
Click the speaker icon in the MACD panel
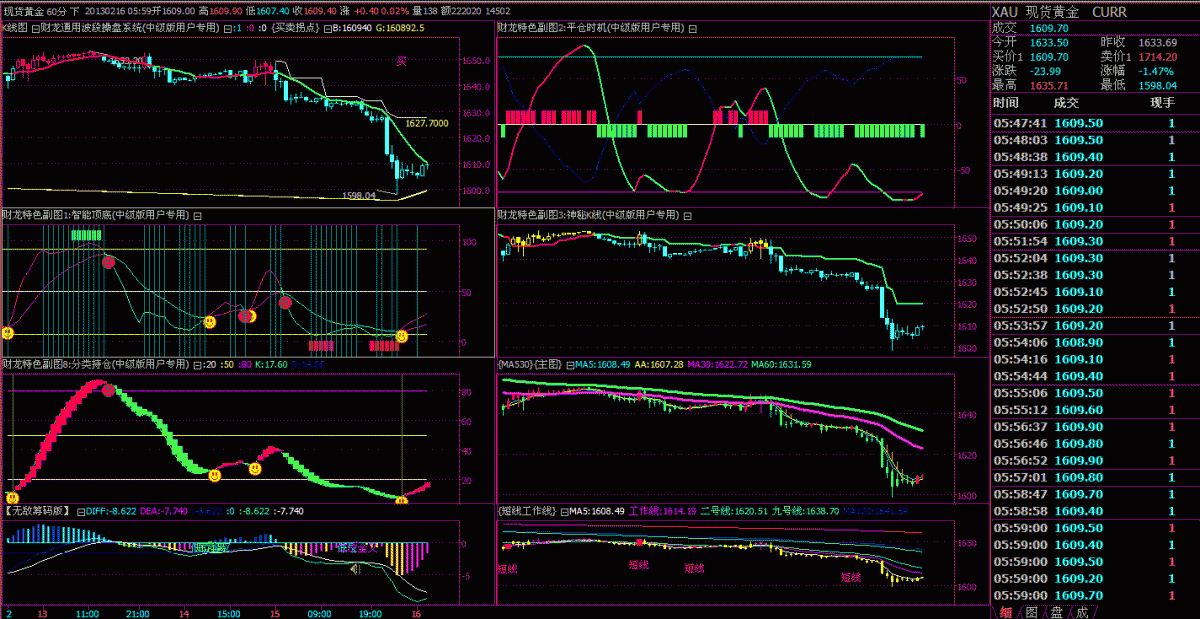coord(353,569)
